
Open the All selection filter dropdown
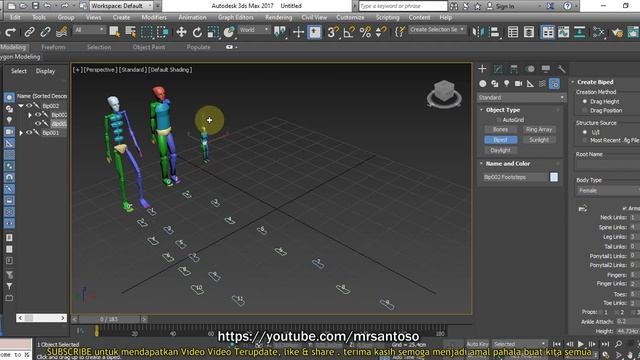[x=89, y=30]
